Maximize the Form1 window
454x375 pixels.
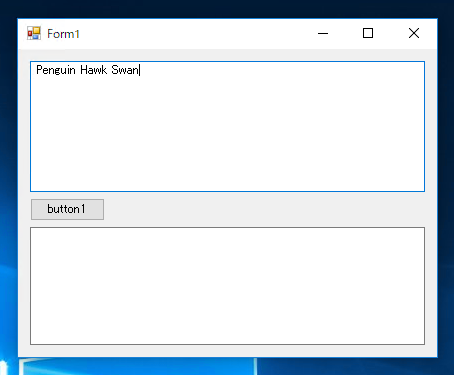click(x=368, y=33)
